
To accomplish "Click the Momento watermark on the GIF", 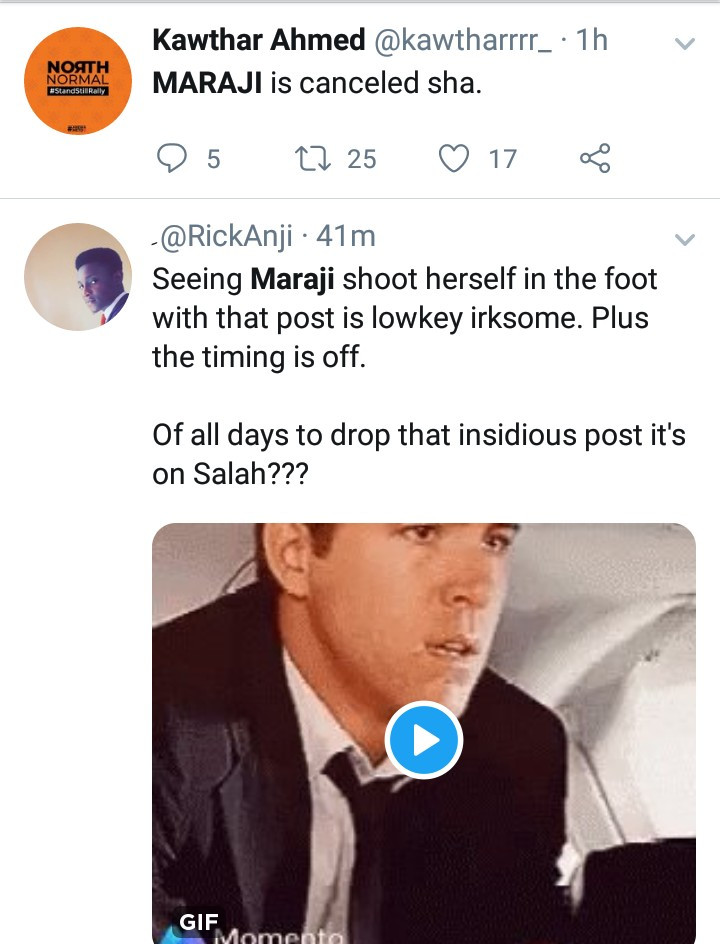I will 278,936.
